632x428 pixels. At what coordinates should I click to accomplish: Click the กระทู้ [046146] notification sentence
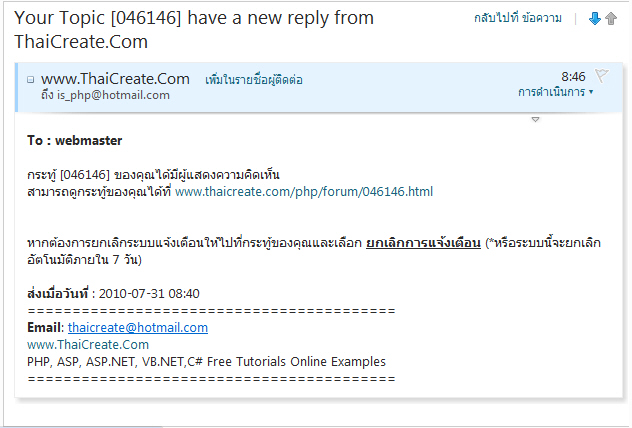click(x=154, y=174)
